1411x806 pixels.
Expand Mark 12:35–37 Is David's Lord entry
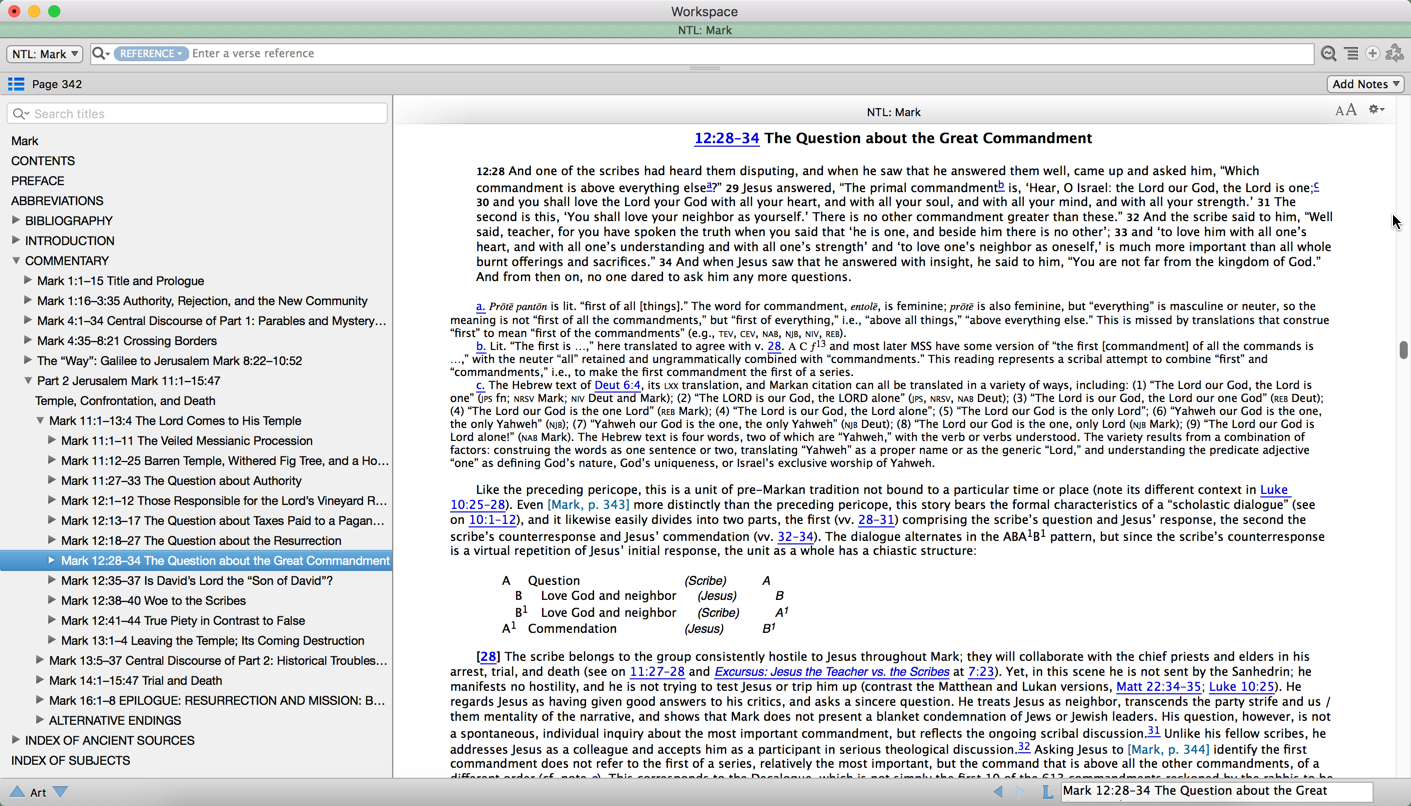(52, 580)
